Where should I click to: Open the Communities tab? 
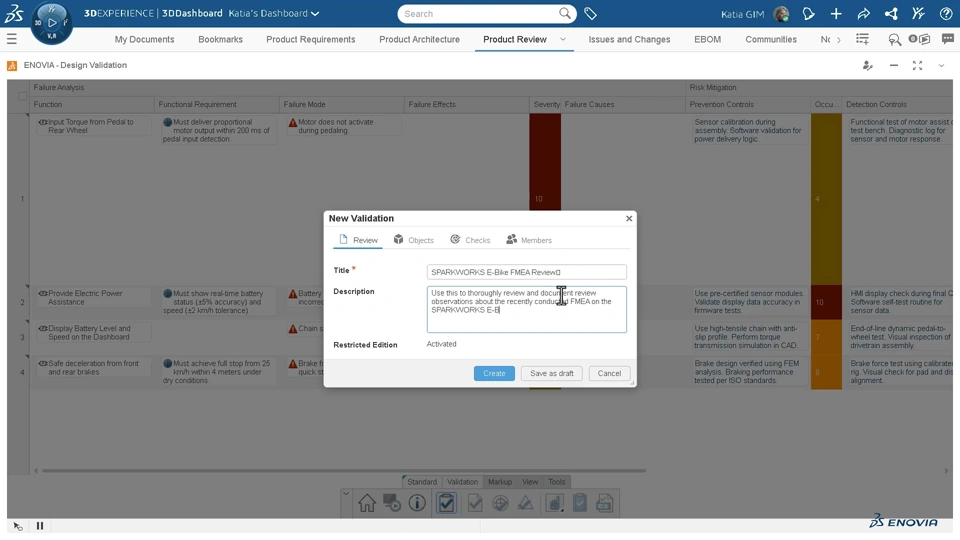[x=771, y=39]
